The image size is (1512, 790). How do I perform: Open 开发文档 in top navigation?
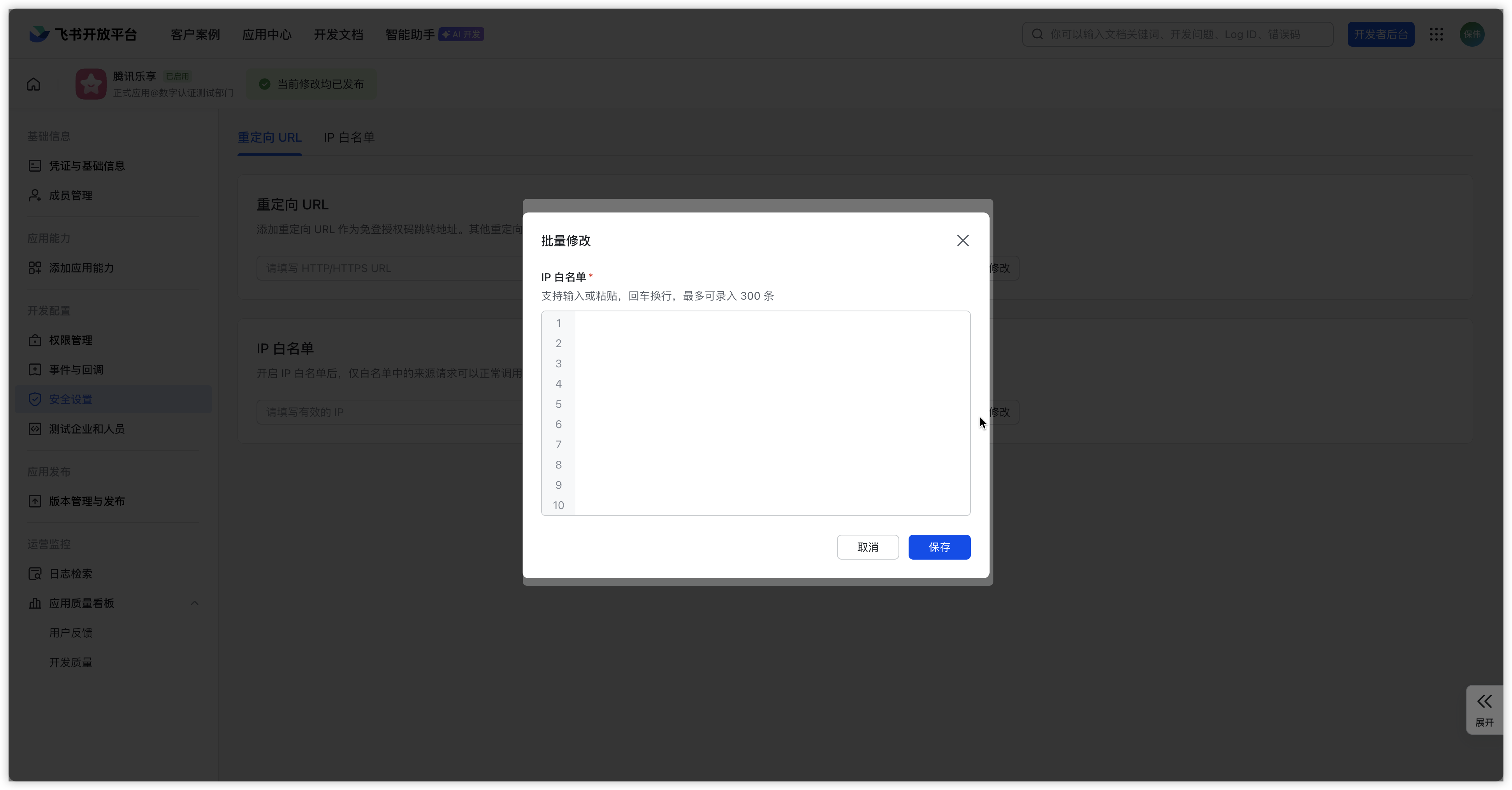tap(338, 35)
